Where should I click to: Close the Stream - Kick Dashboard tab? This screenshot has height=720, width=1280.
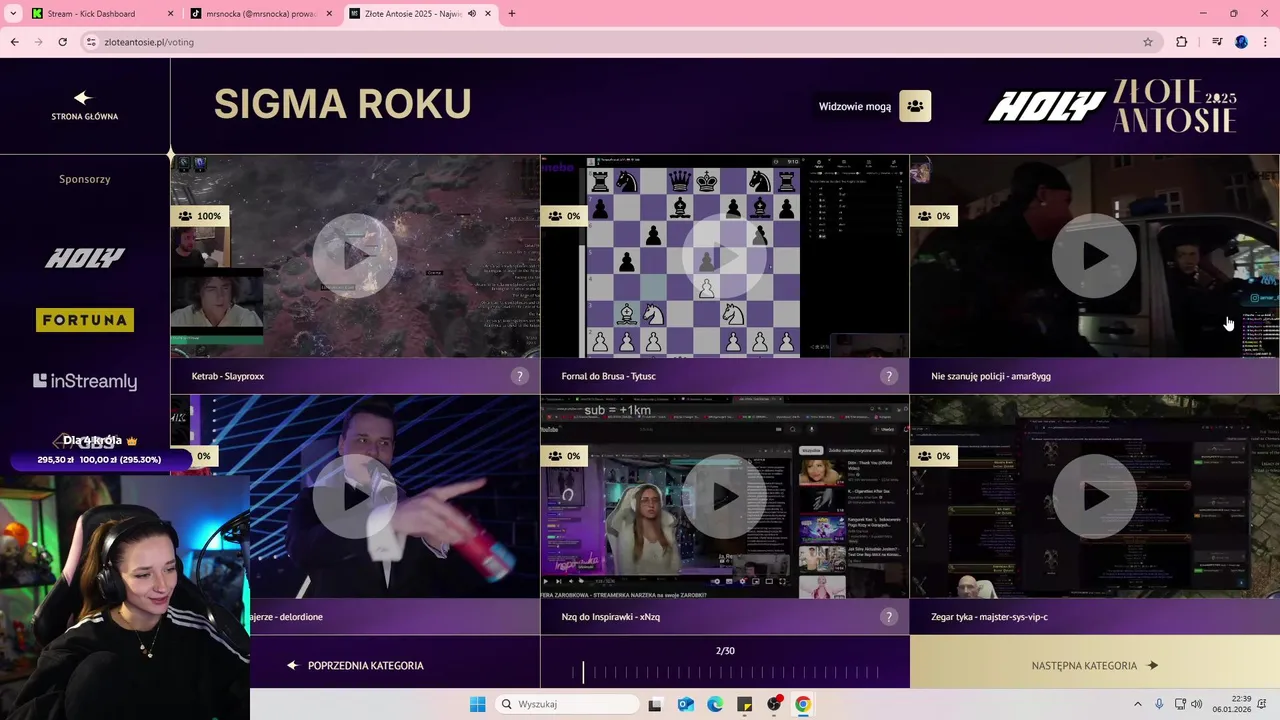[170, 14]
